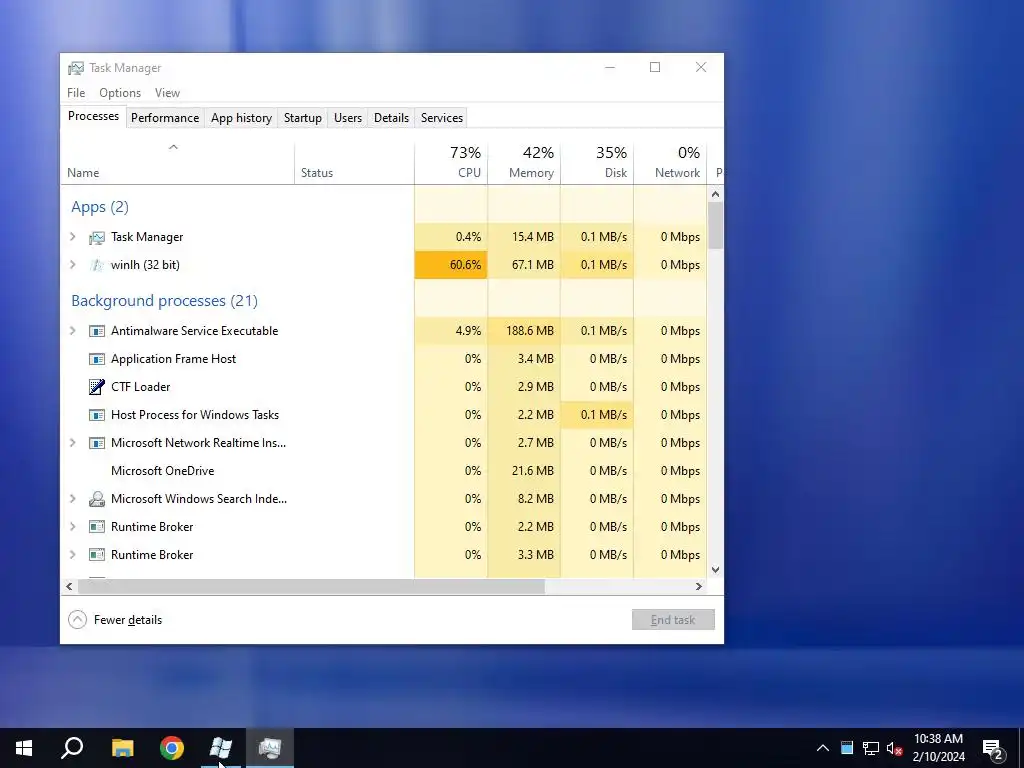The width and height of the screenshot is (1024, 768).
Task: Switch to the Services tab
Action: click(x=441, y=118)
